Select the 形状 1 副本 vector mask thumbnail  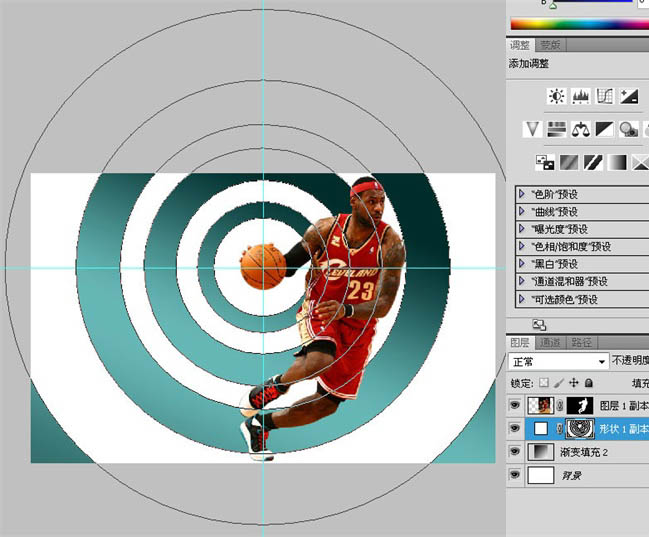point(579,429)
